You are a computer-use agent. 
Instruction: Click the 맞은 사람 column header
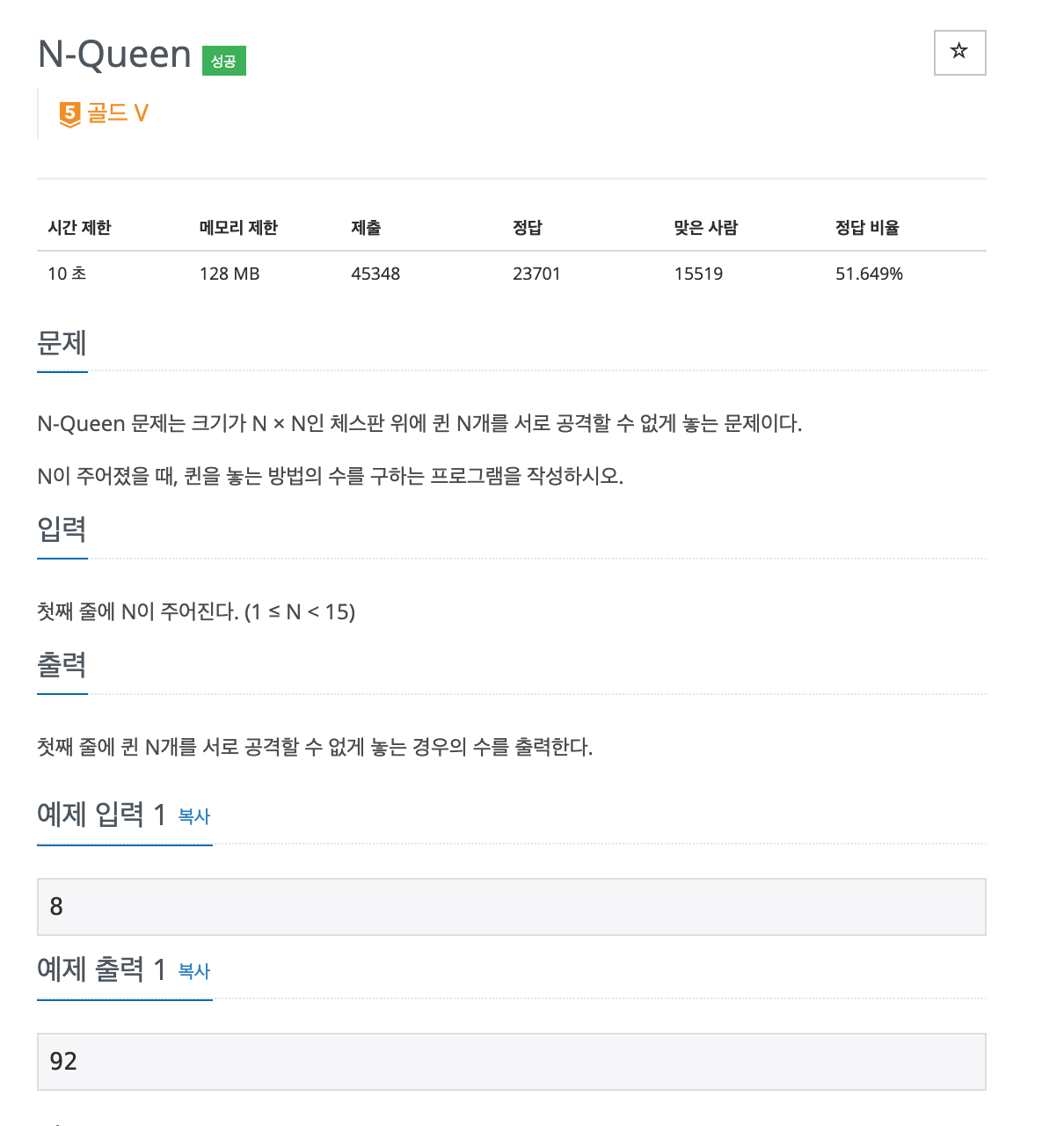tap(706, 228)
